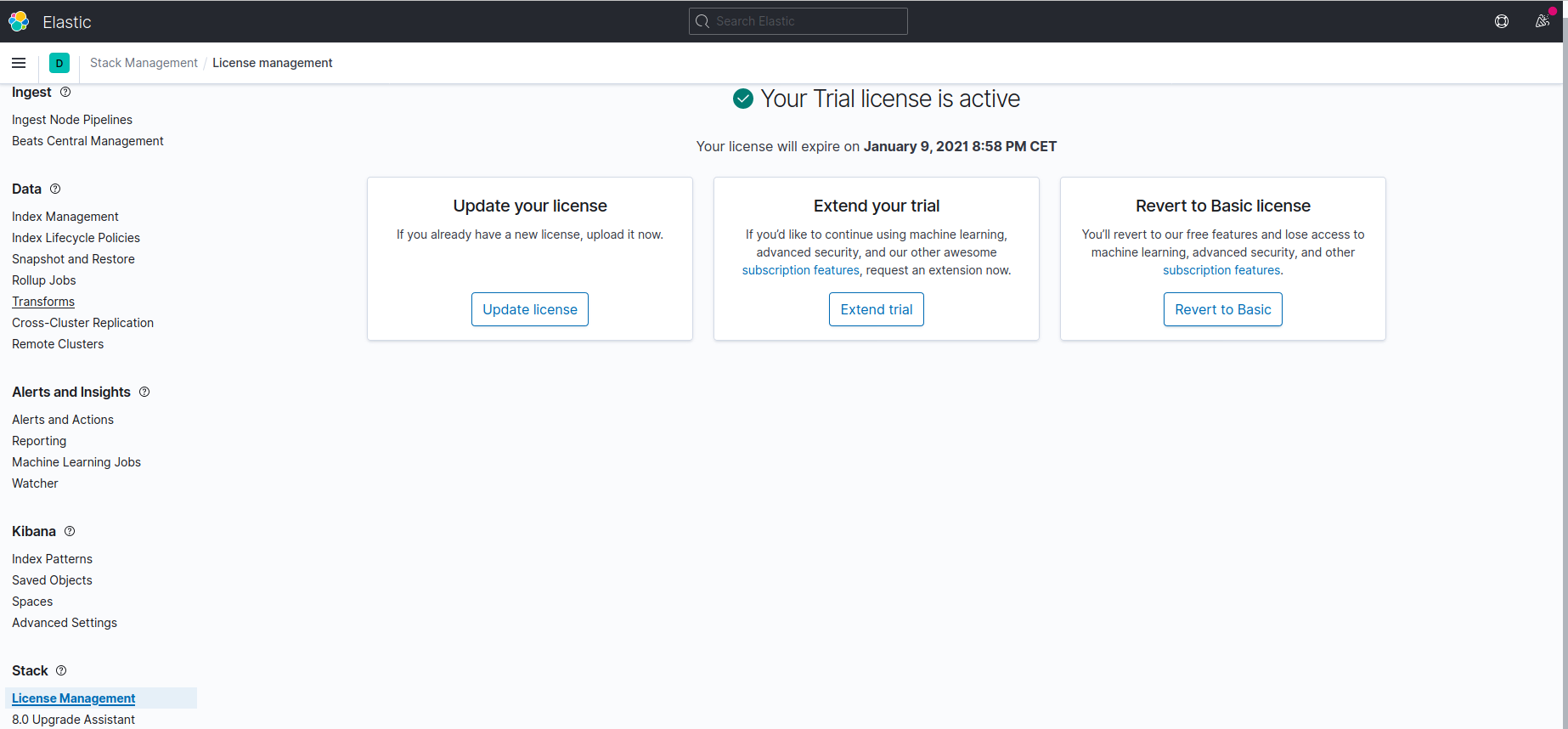
Task: Open Index Patterns
Action: [52, 559]
